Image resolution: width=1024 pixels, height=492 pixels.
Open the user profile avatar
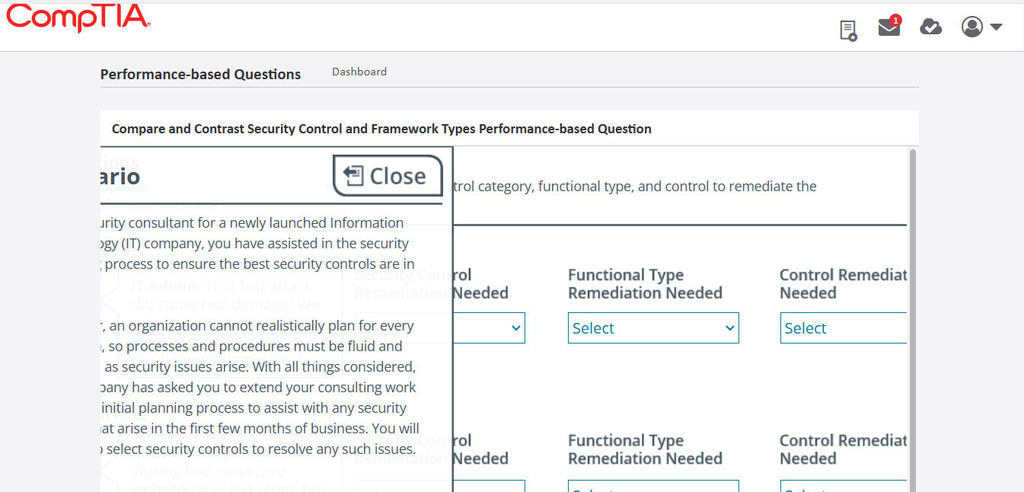971,27
